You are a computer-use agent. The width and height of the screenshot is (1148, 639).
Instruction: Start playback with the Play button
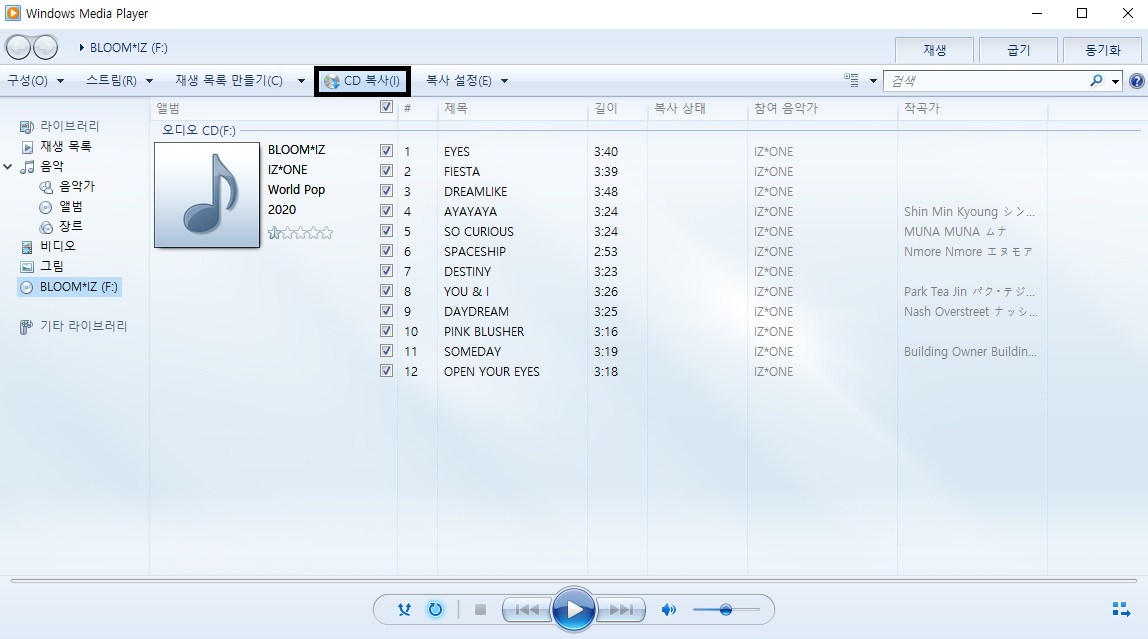click(x=573, y=609)
